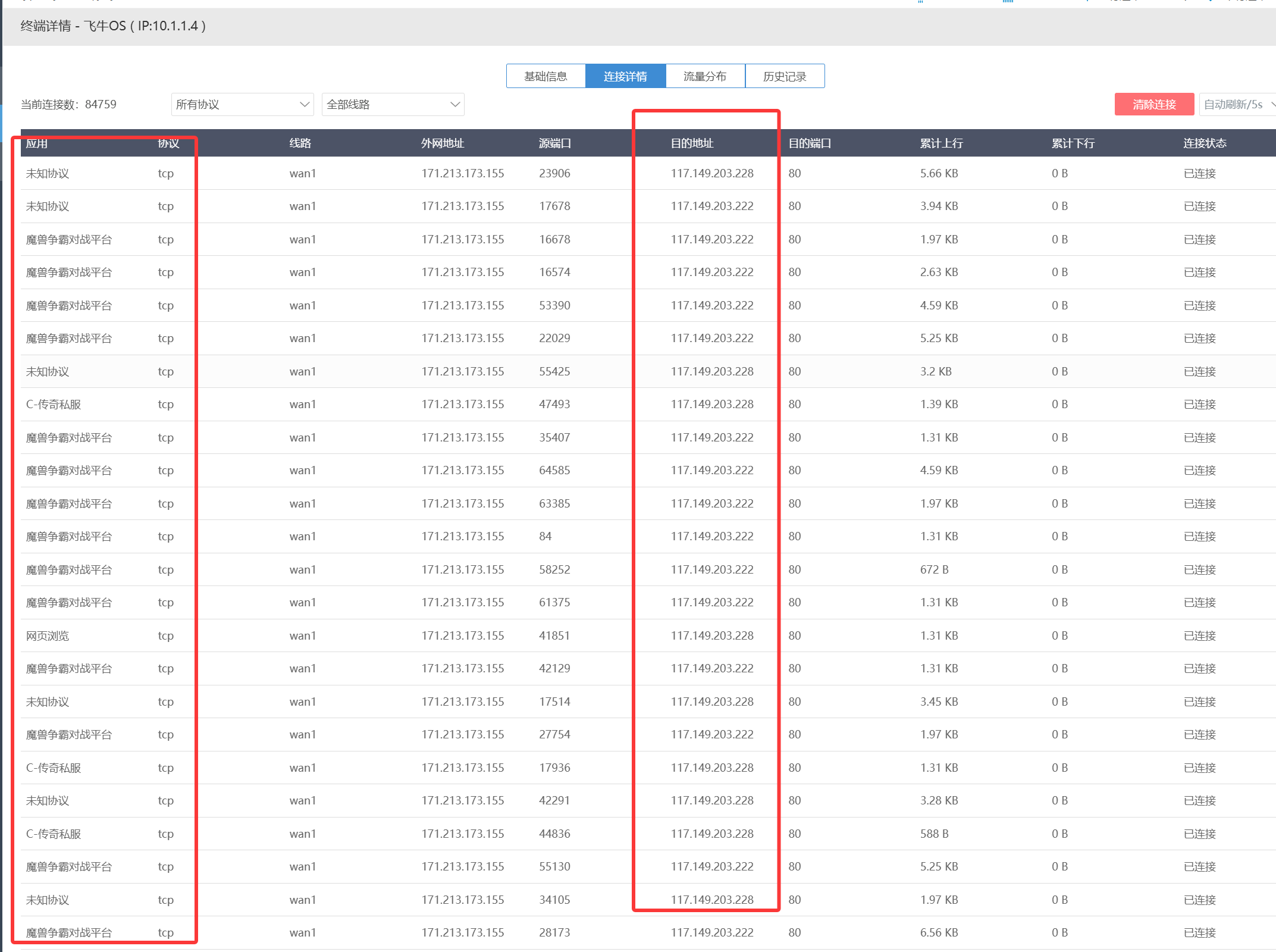The image size is (1276, 952).
Task: Open the 自动刷新/5s refresh dropdown
Action: click(x=1237, y=105)
